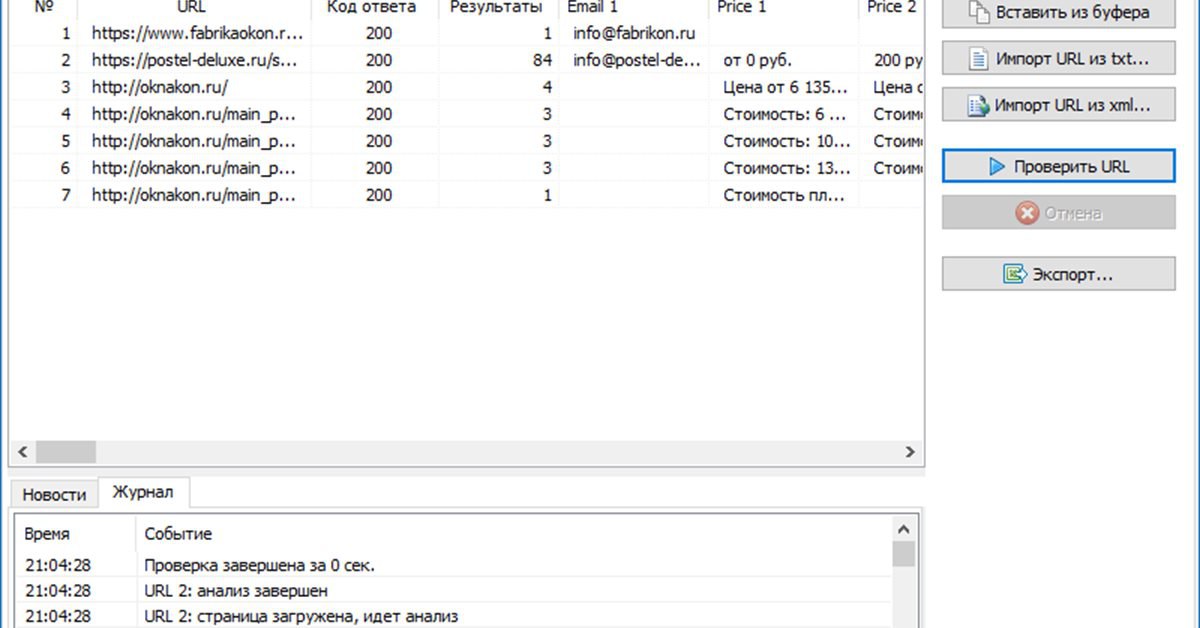Click Импорт URL из txt button
The height and width of the screenshot is (628, 1200).
pos(1058,59)
